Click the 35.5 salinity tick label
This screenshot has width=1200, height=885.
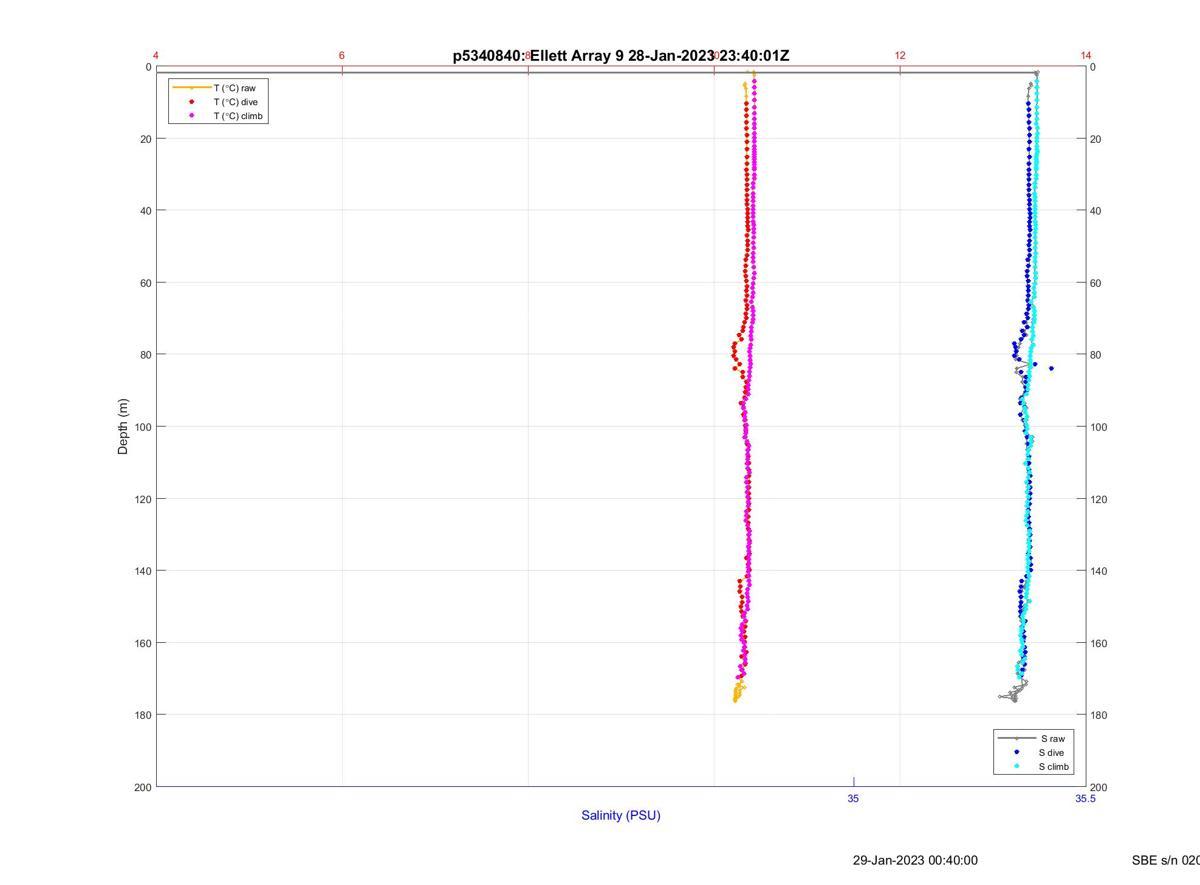pos(1085,798)
